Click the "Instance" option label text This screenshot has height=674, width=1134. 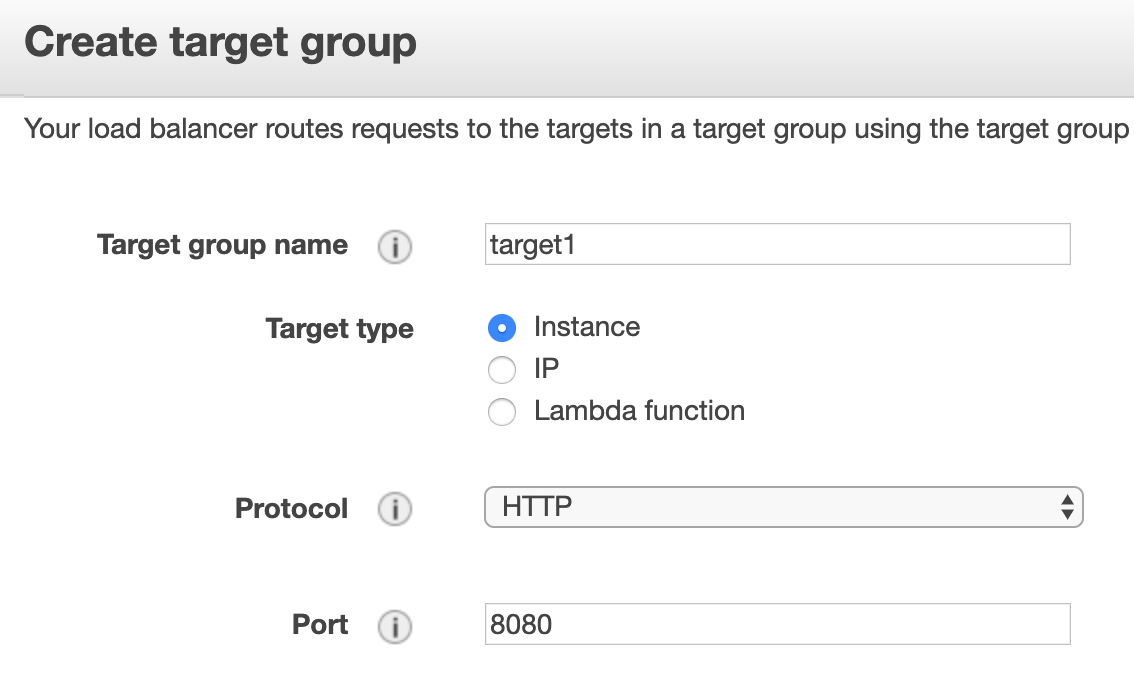[587, 327]
